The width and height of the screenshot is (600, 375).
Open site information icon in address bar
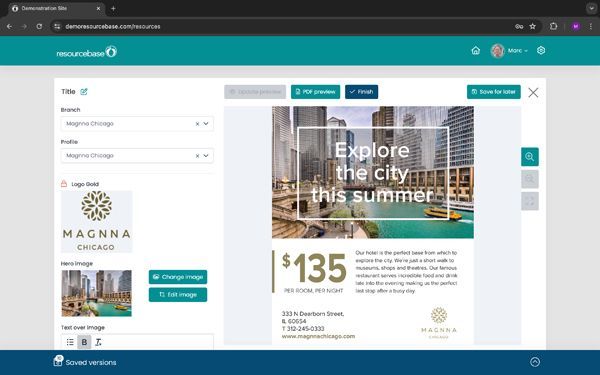click(57, 26)
